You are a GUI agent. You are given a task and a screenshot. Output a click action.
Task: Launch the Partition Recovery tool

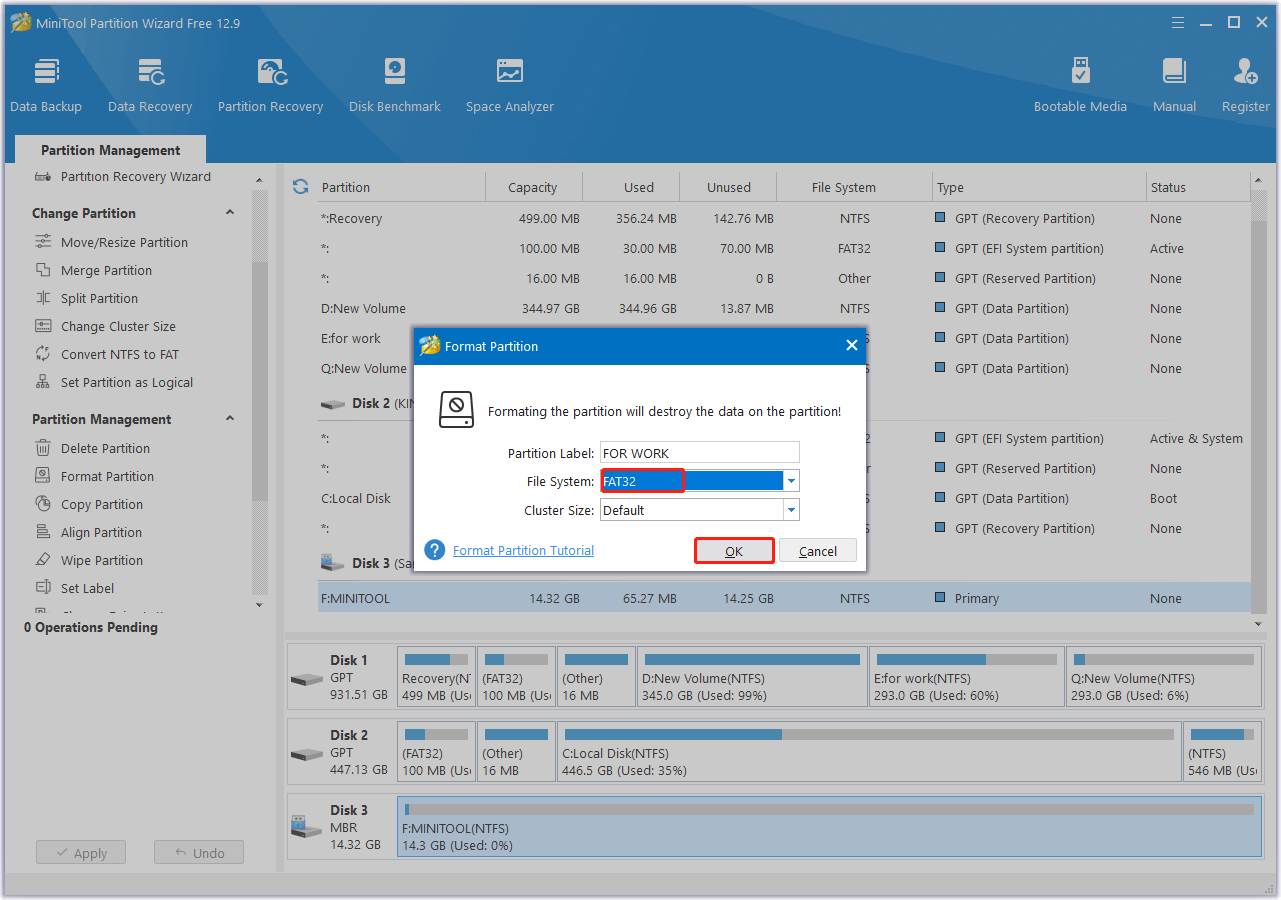click(270, 83)
